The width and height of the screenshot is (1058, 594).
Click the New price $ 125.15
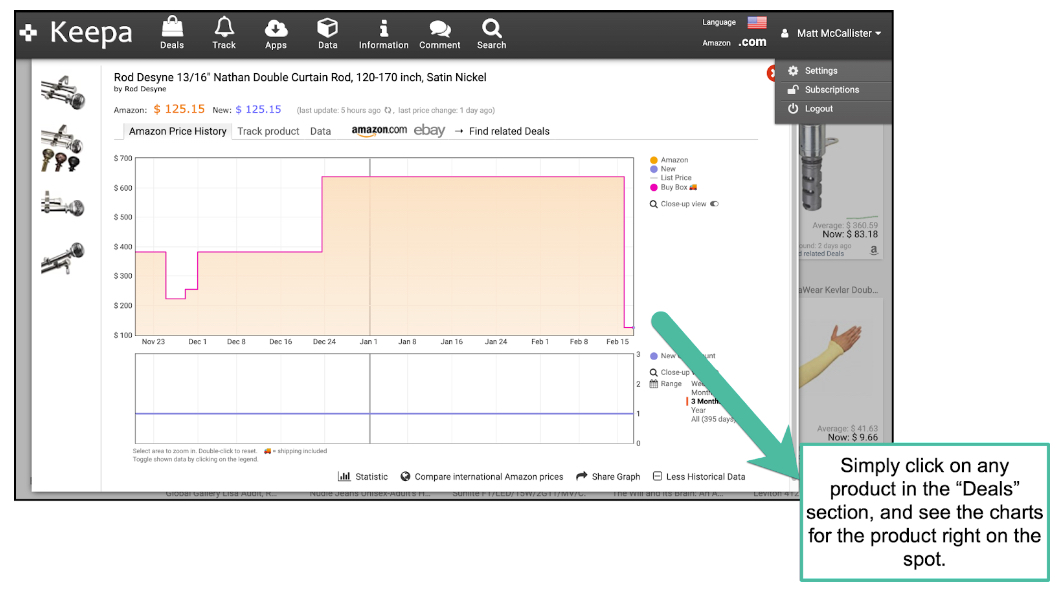coord(258,109)
